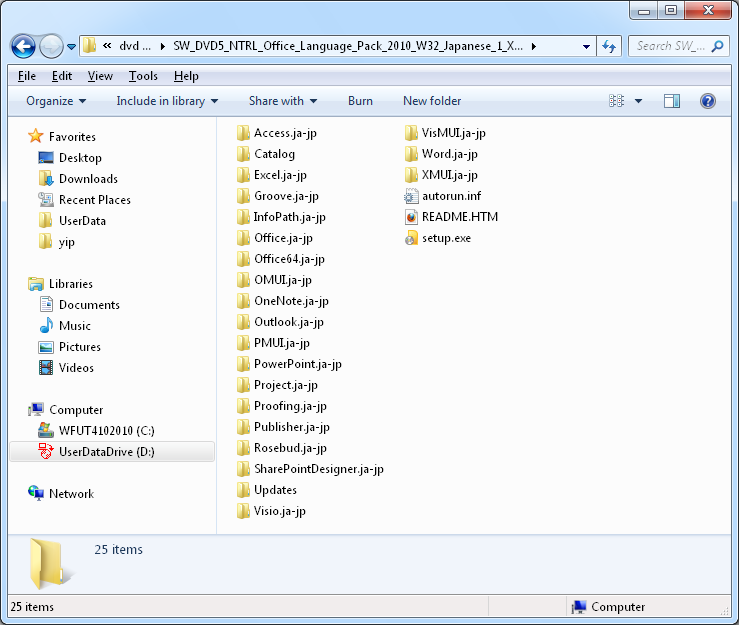This screenshot has height=625, width=739.
Task: Select the setup.exe file icon
Action: 411,238
